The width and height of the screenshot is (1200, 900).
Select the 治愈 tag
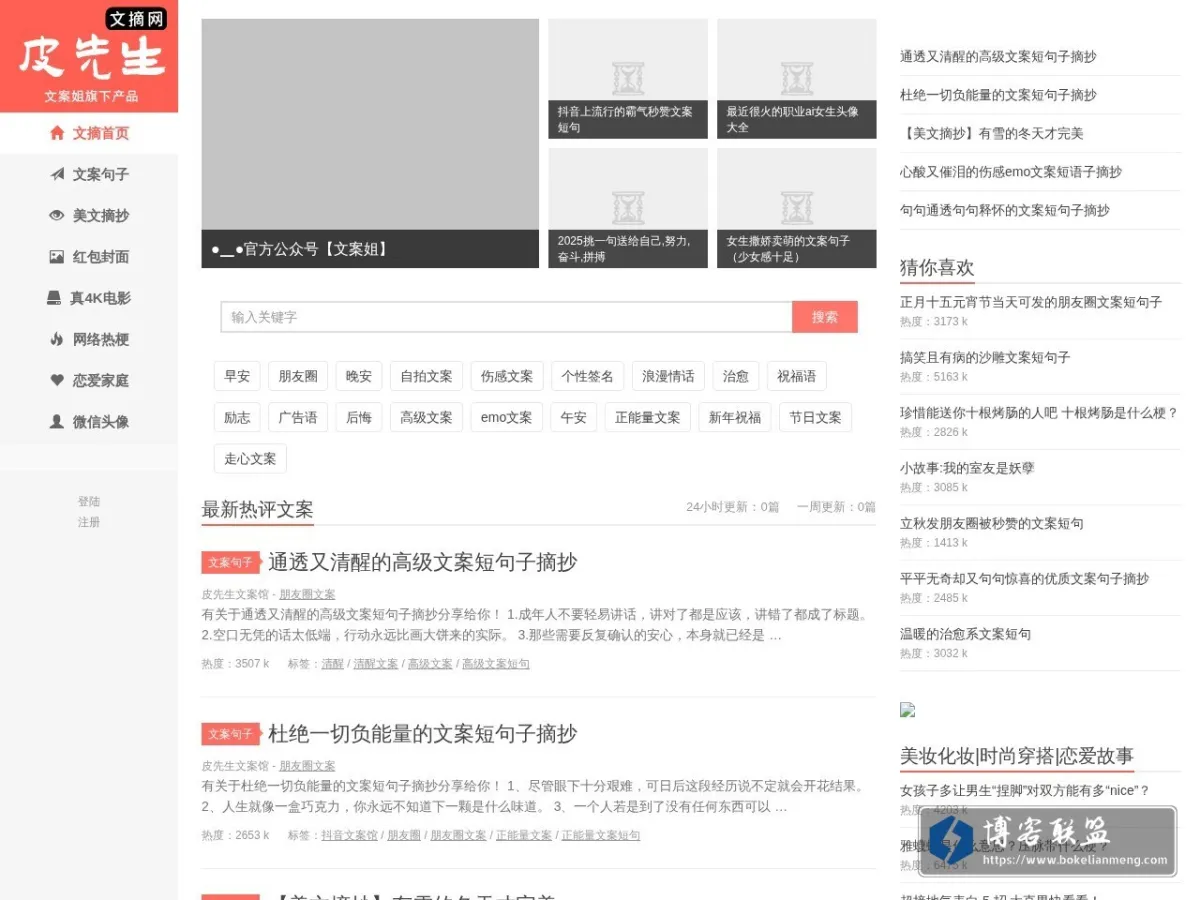(x=736, y=376)
